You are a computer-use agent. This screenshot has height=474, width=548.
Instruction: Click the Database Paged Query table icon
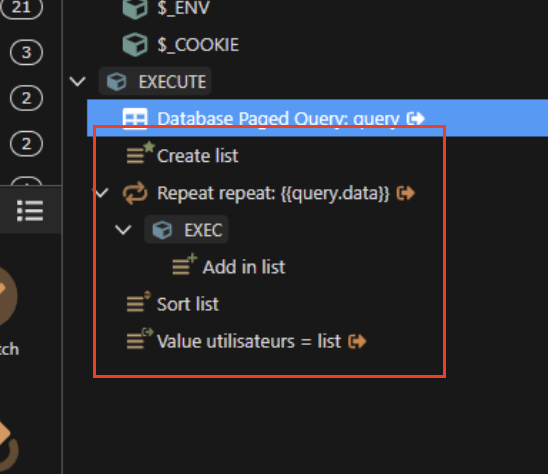[135, 119]
